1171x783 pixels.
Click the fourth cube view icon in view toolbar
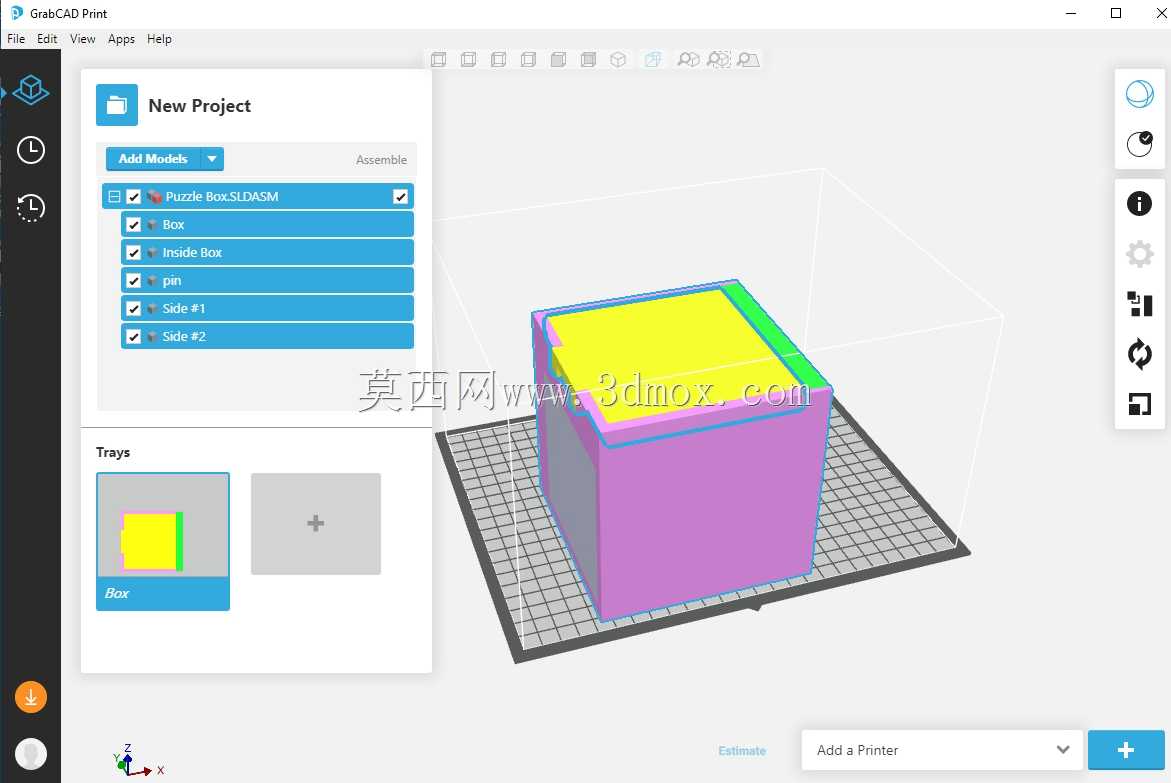point(528,60)
